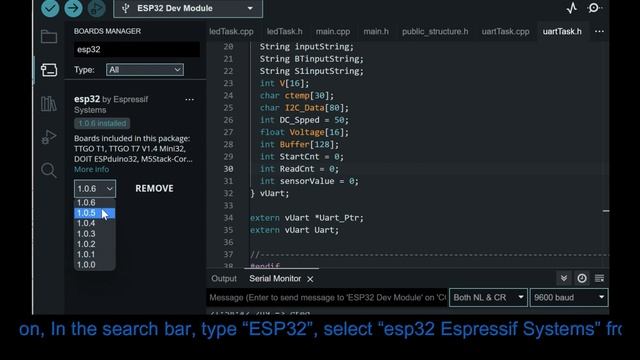The width and height of the screenshot is (640, 360).
Task: Clear Serial Monitor output icon
Action: tap(600, 278)
